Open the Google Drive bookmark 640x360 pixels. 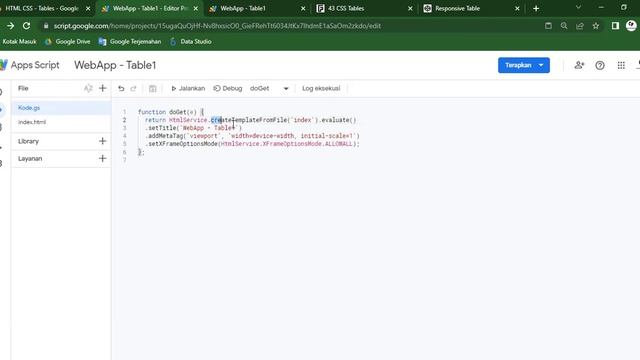(68, 42)
